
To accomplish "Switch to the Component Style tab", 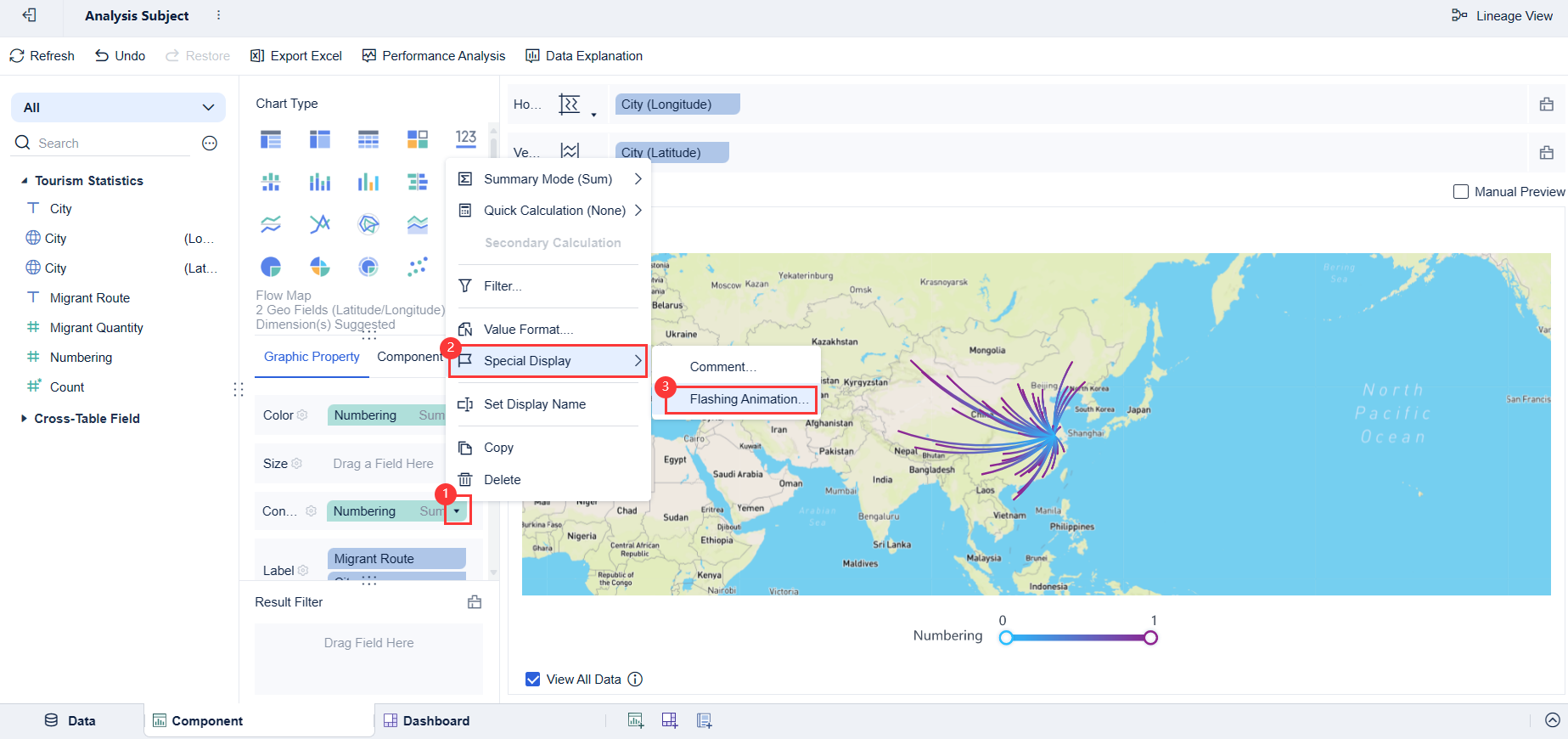I will (x=411, y=357).
